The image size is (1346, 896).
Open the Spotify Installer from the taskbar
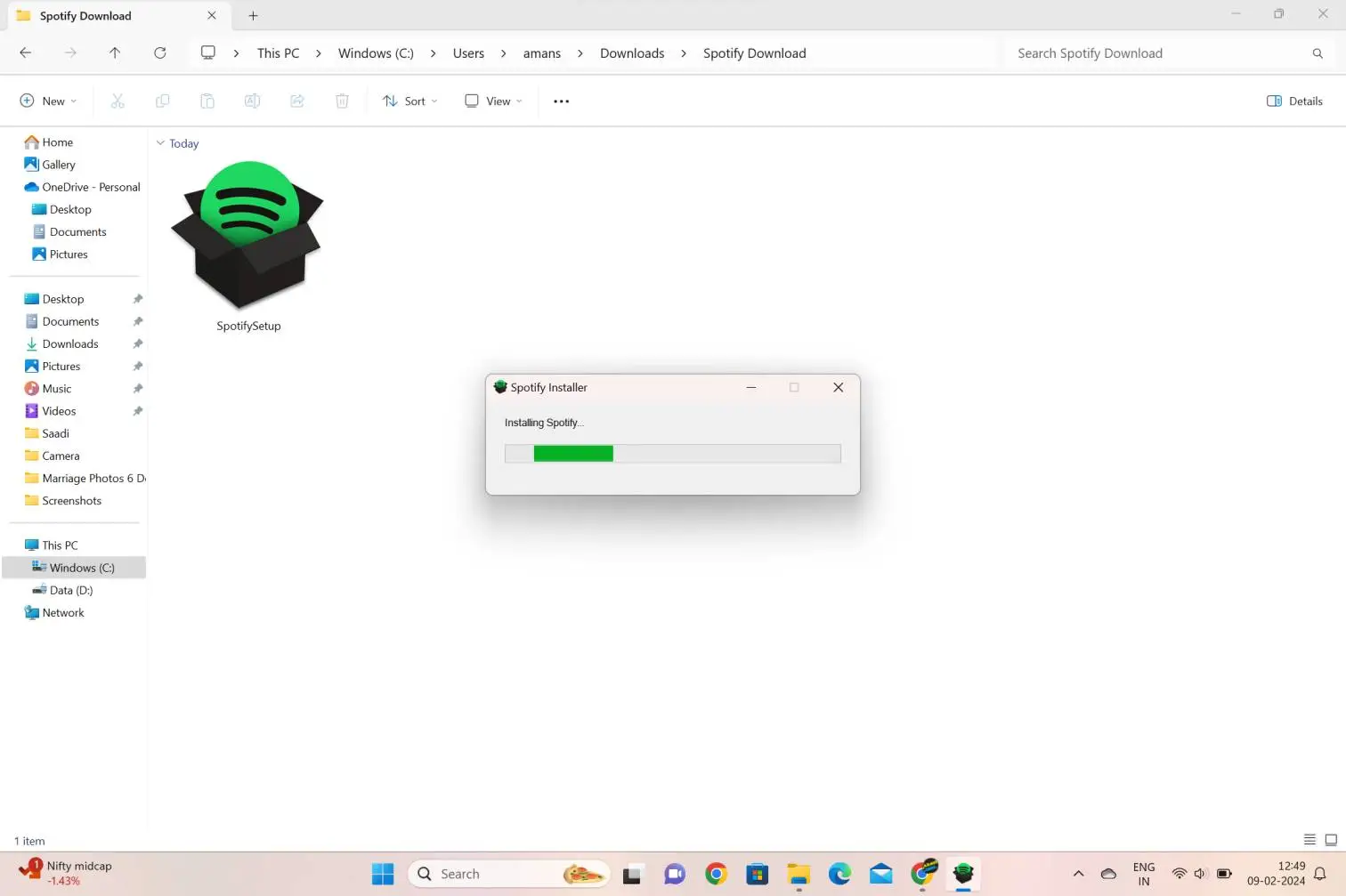click(x=963, y=874)
